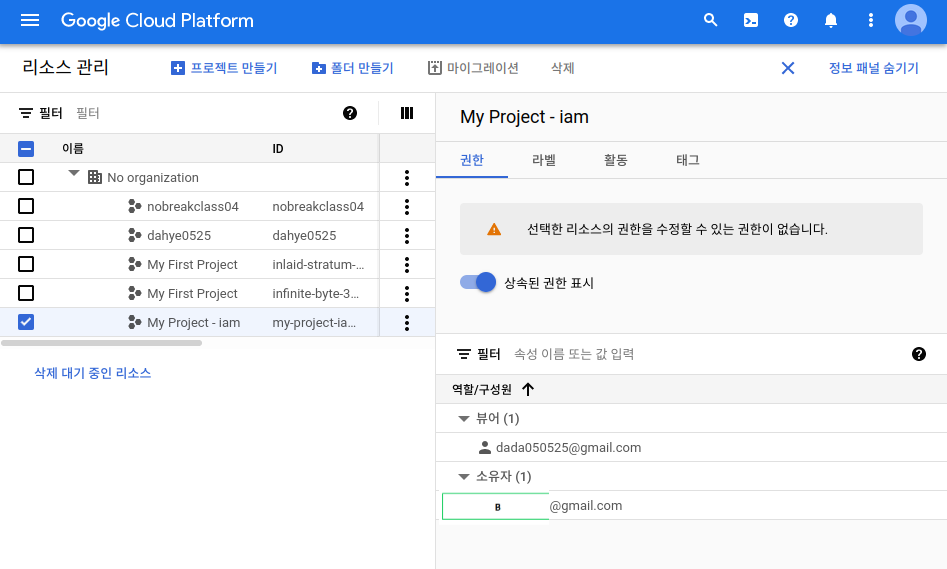The width and height of the screenshot is (947, 569).
Task: Check My First Project infinite-byte checkbox
Action: (x=26, y=293)
